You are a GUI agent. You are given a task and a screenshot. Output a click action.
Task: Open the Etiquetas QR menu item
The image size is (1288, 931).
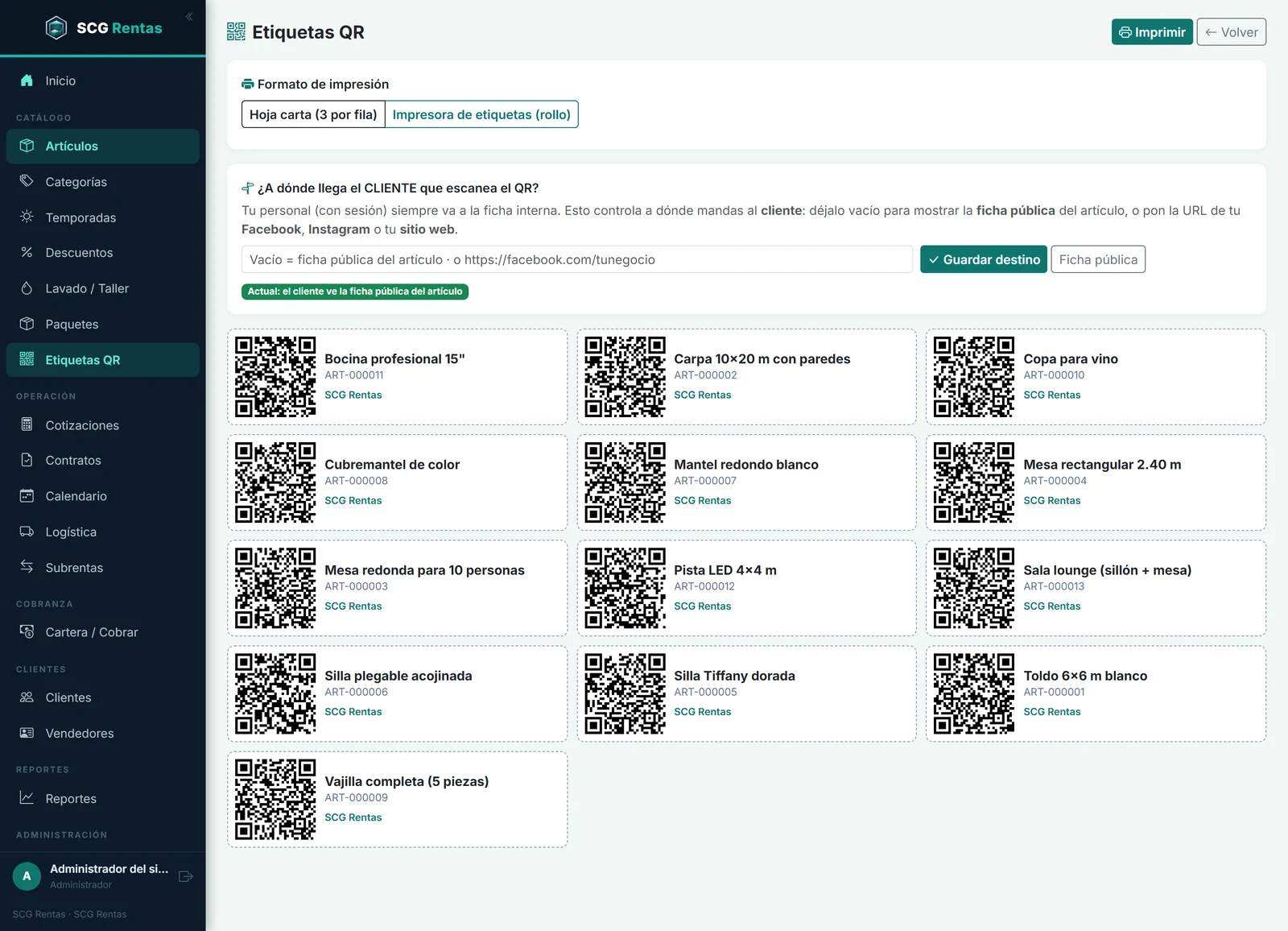click(x=103, y=360)
